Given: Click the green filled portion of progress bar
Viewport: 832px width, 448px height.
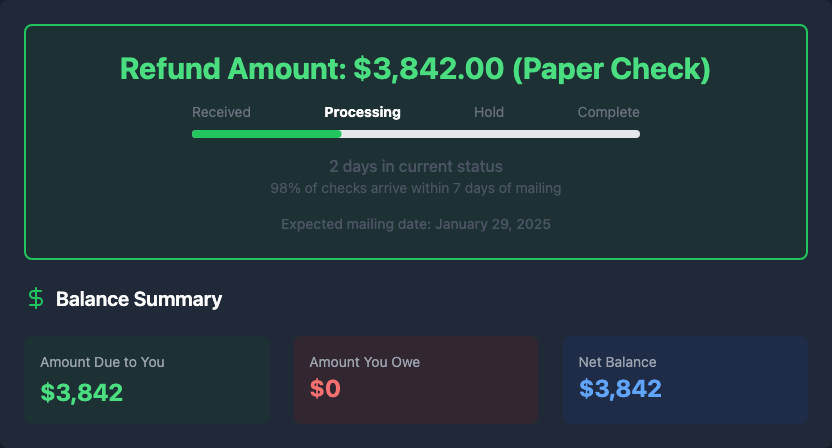Looking at the screenshot, I should click(x=266, y=133).
